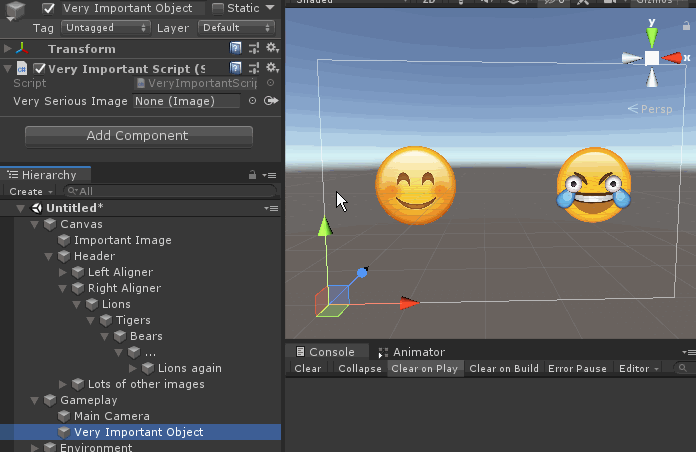Image resolution: width=696 pixels, height=452 pixels.
Task: Click the scene view lock icon
Action: coord(686,26)
